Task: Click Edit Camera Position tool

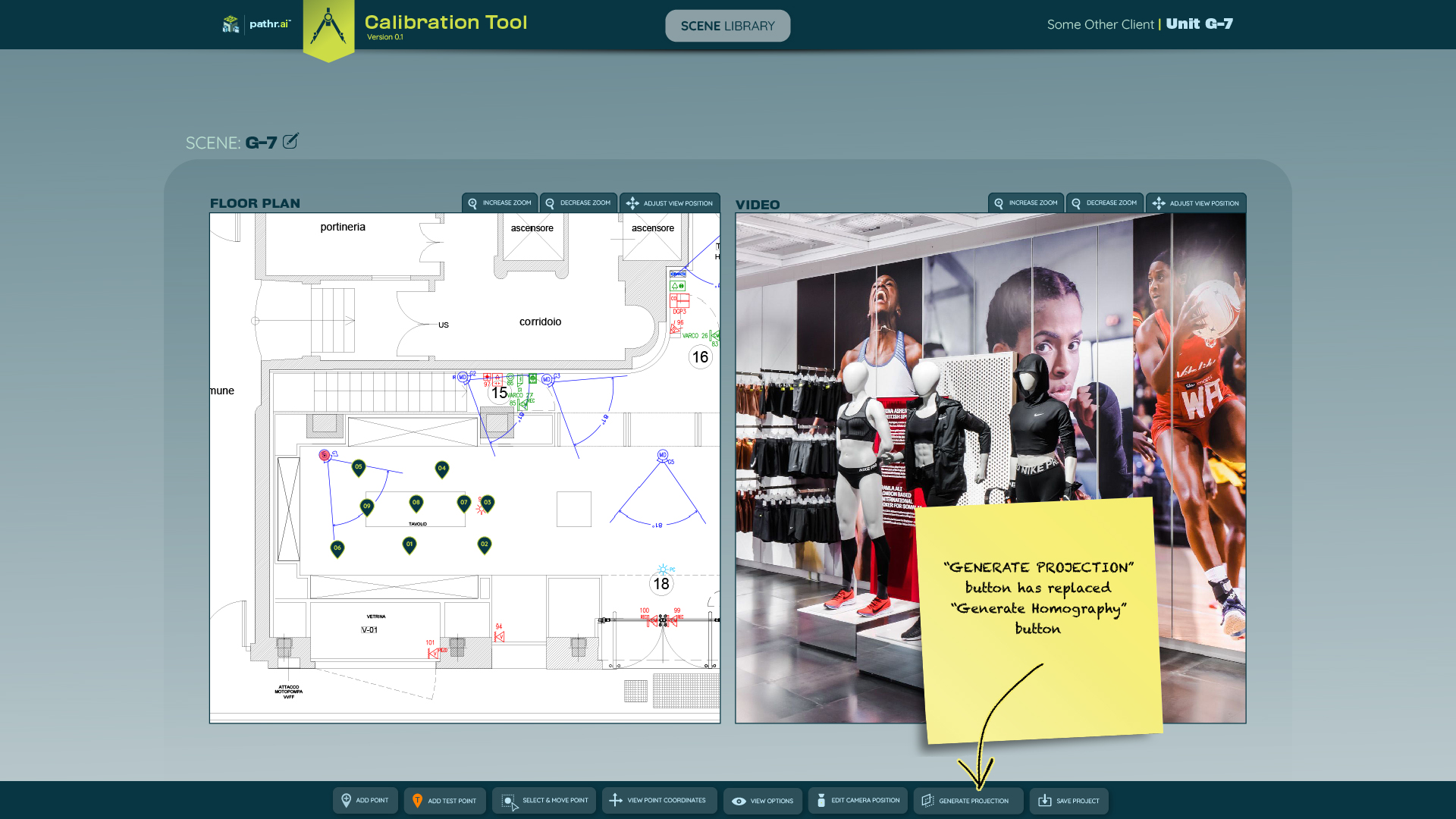Action: coord(857,801)
